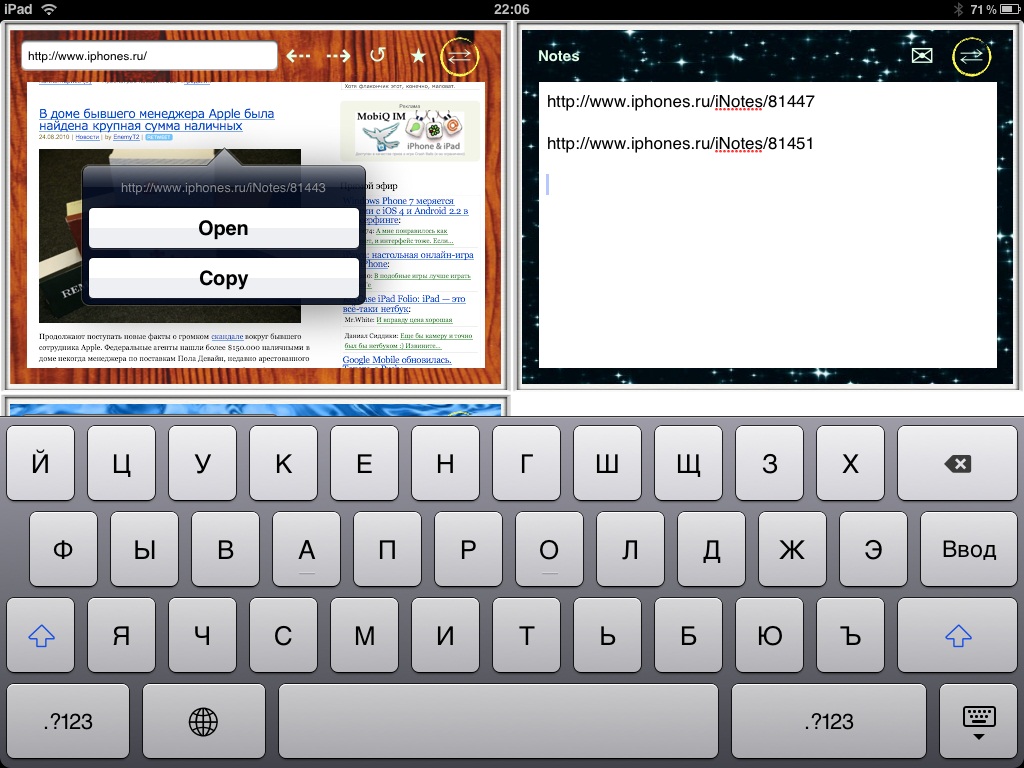
Task: Tap the Р key
Action: pos(468,549)
